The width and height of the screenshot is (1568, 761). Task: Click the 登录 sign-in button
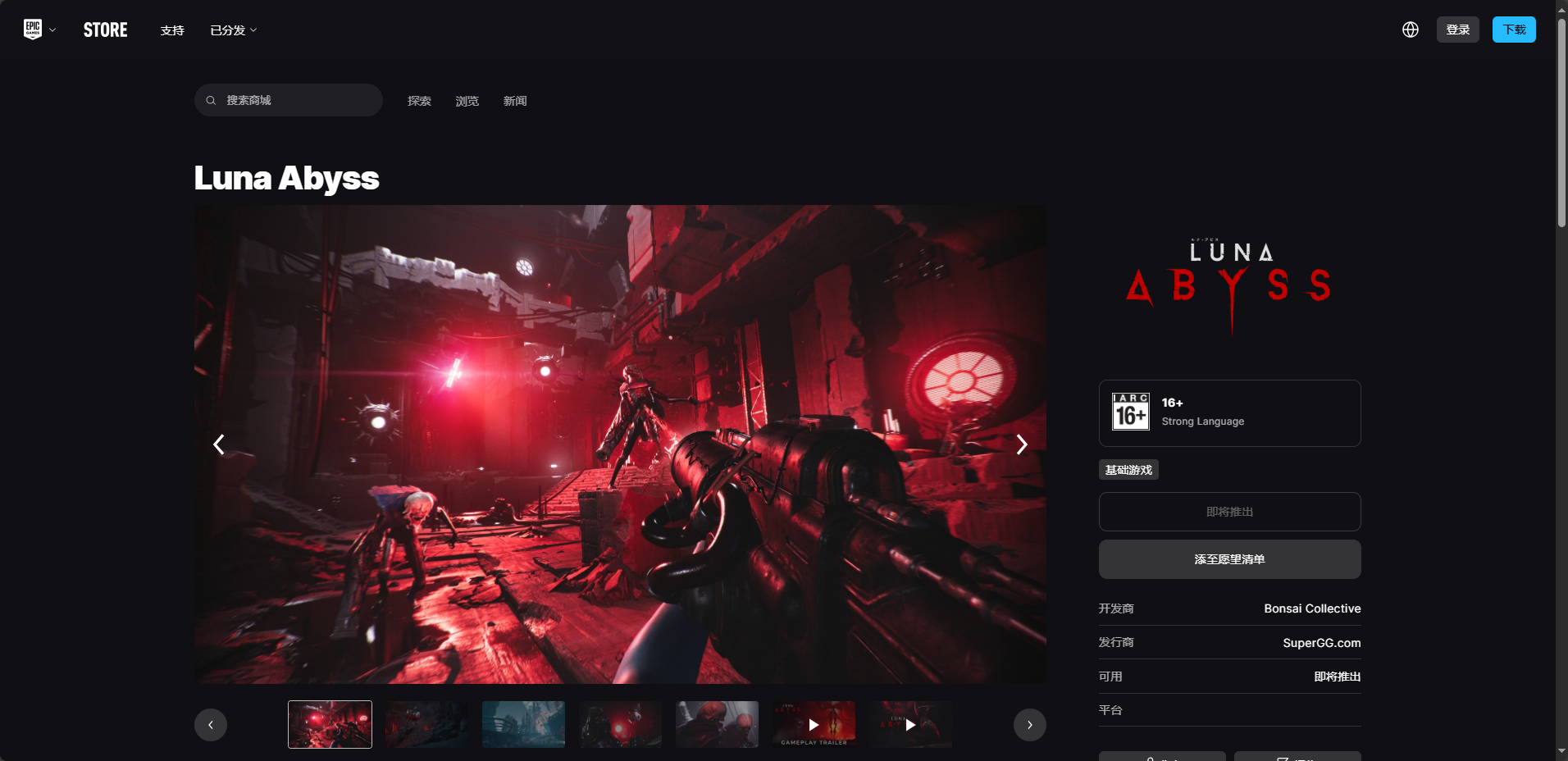pos(1457,30)
